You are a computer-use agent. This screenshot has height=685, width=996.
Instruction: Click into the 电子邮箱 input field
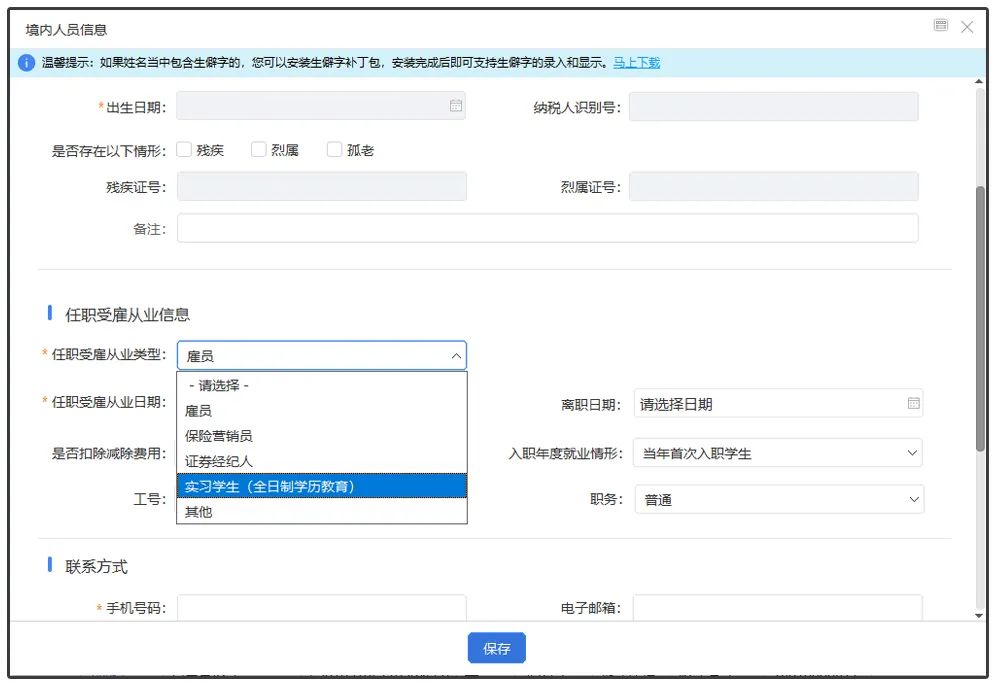(x=777, y=607)
